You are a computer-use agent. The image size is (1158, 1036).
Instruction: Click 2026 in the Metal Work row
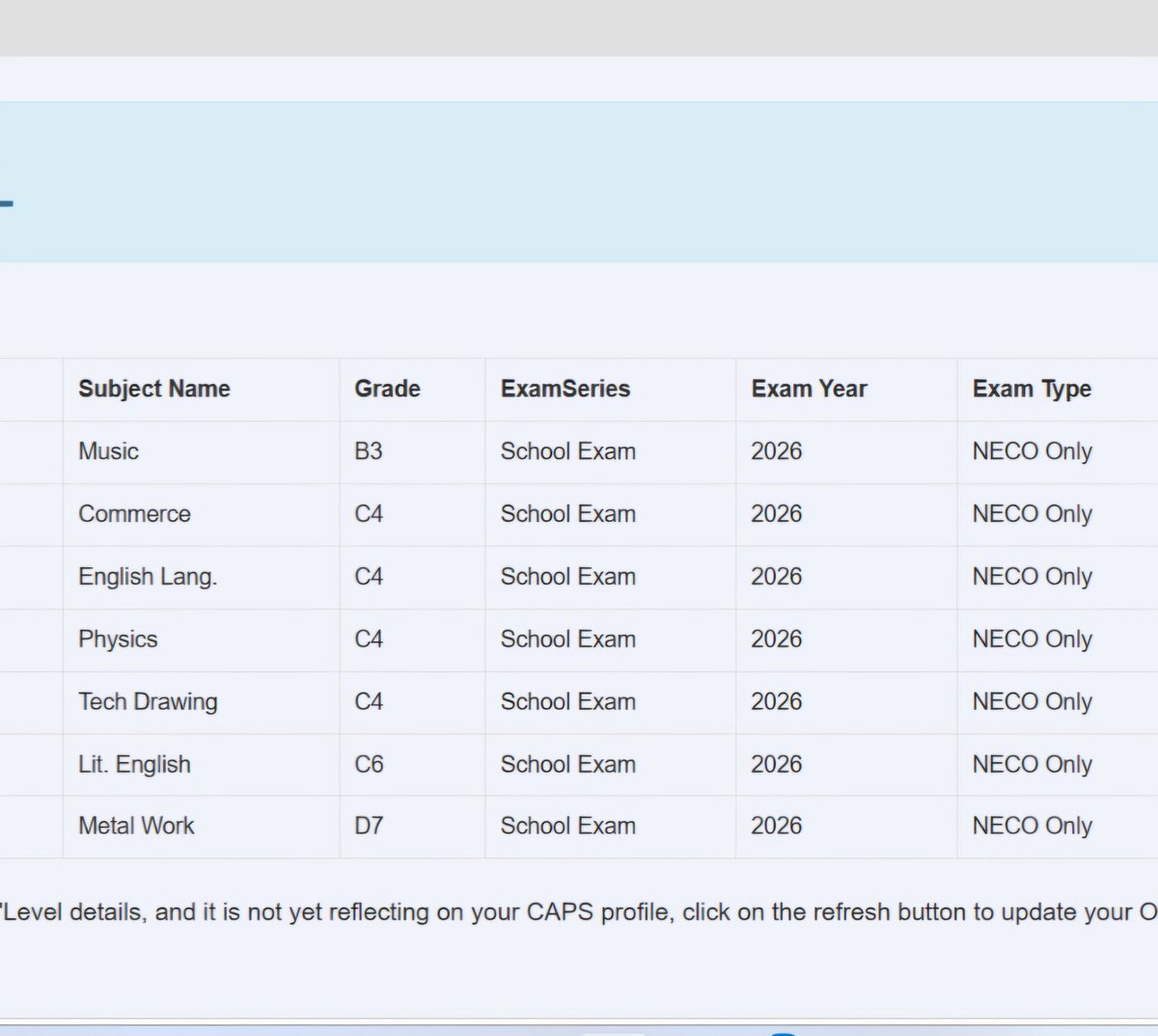click(776, 826)
